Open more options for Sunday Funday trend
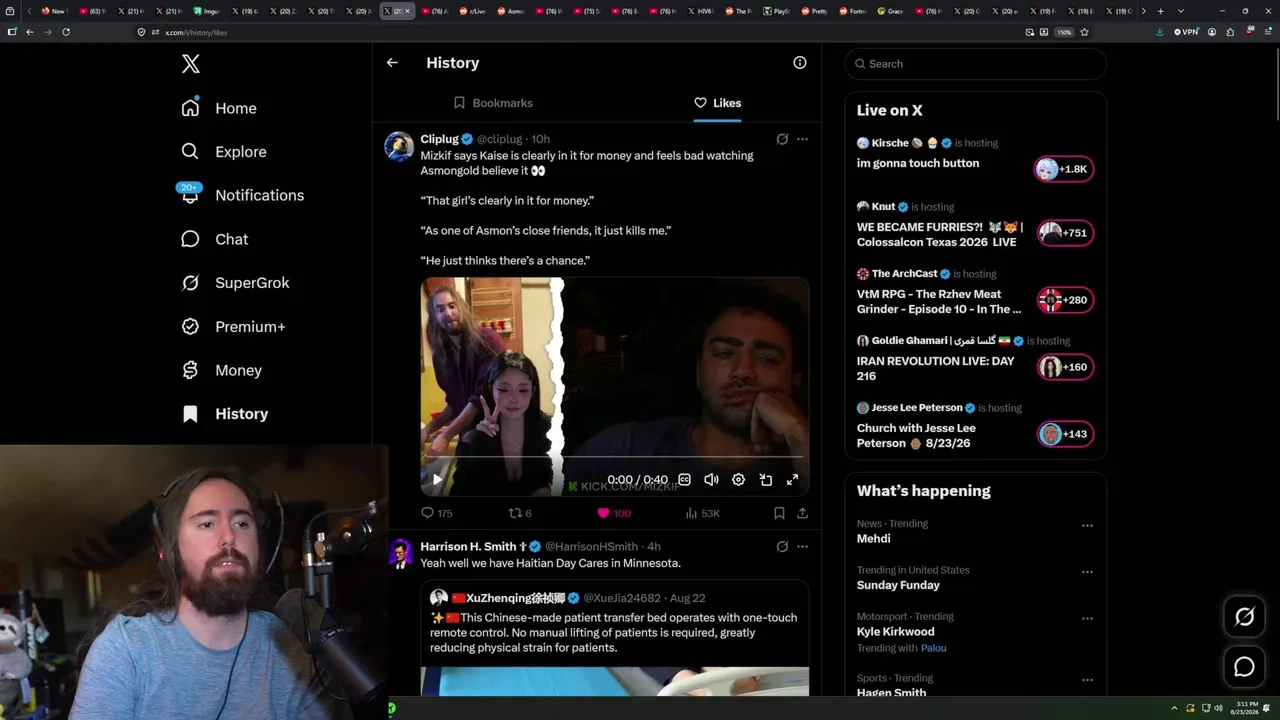This screenshot has height=720, width=1280. (x=1087, y=572)
